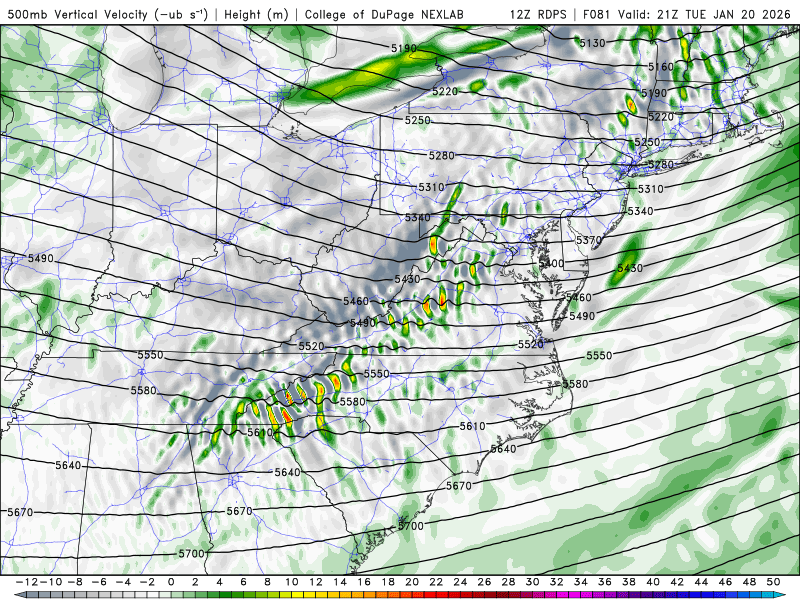Click the "44" colorbar tick label
Image resolution: width=800 pixels, height=600 pixels.
(701, 582)
